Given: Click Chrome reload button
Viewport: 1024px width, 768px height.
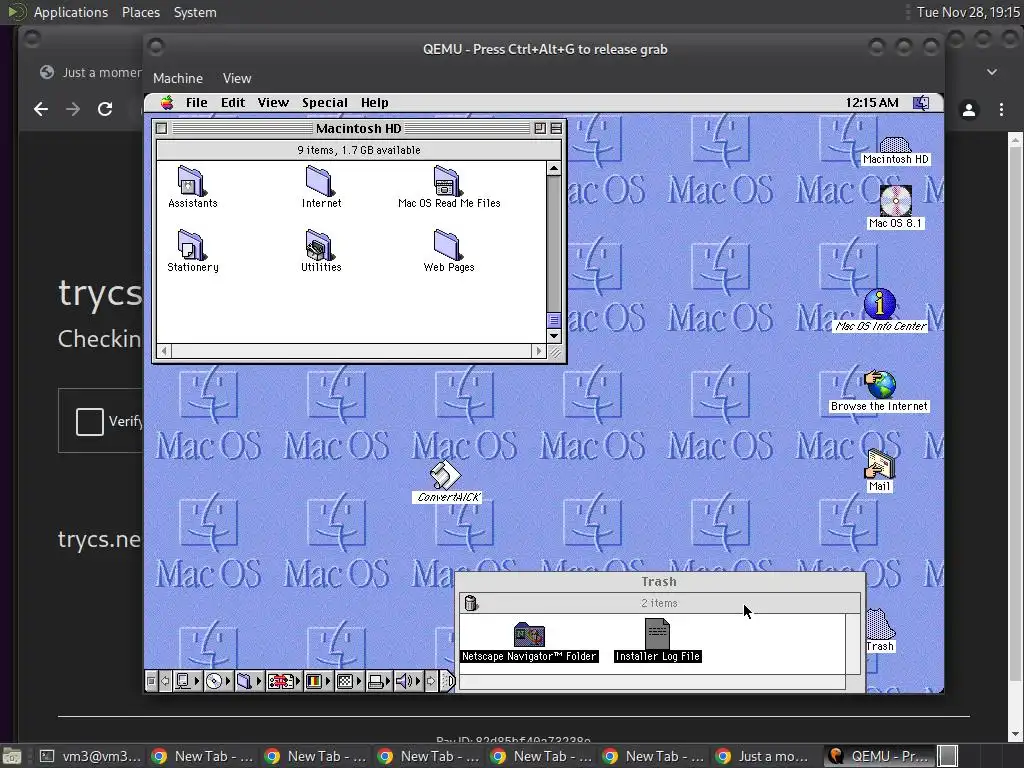Looking at the screenshot, I should [x=104, y=109].
